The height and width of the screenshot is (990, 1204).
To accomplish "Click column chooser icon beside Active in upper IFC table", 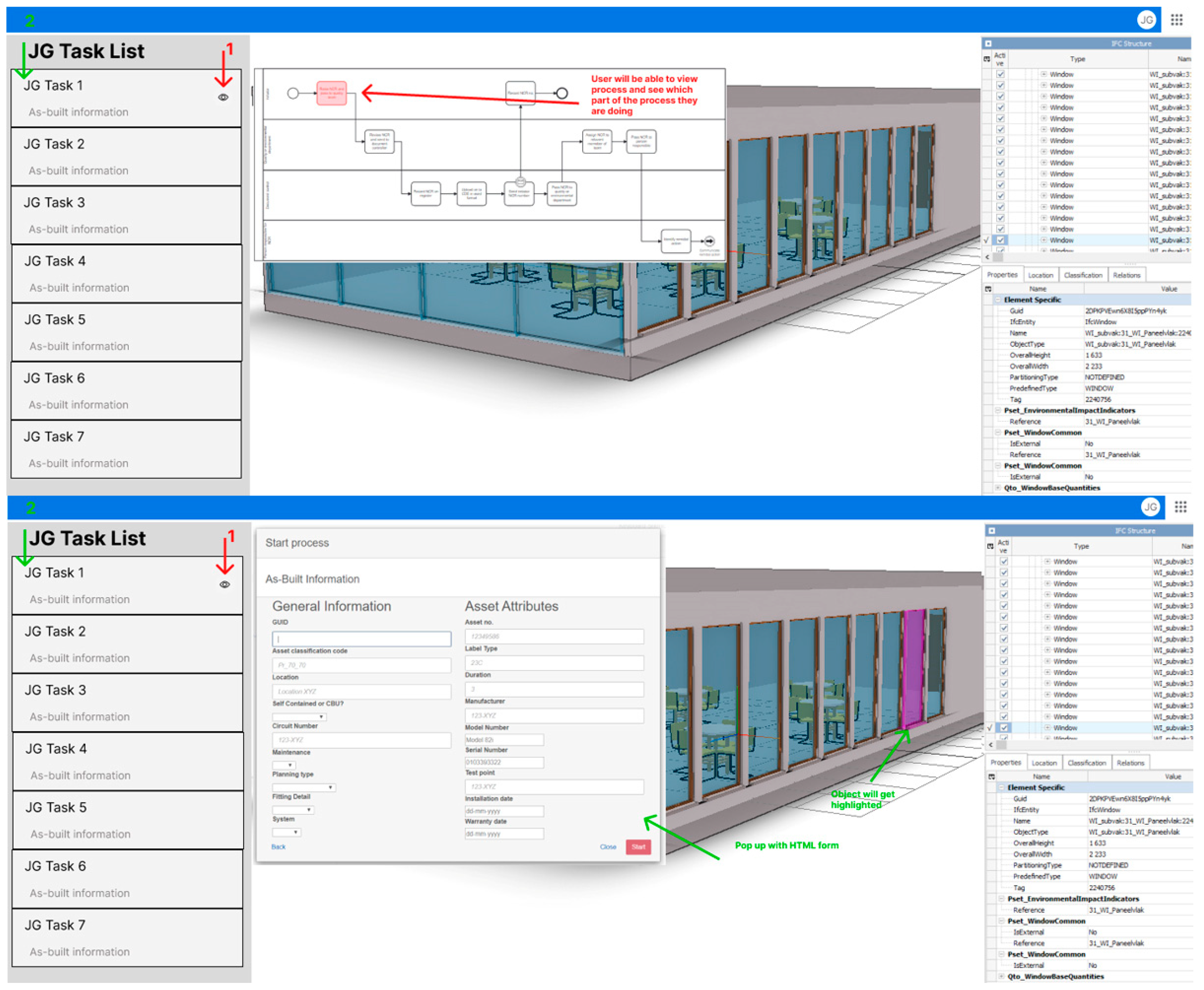I will [x=987, y=59].
